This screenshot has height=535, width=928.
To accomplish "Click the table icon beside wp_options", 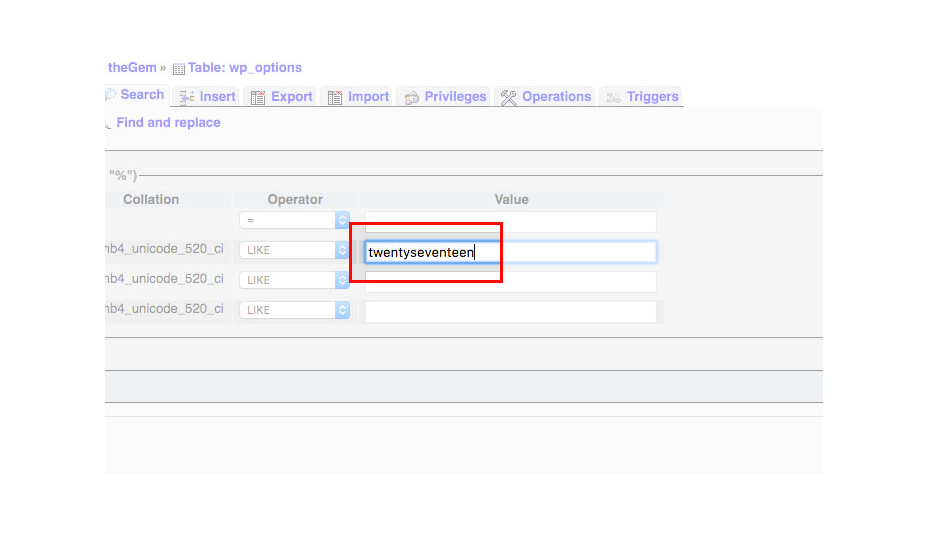I will pyautogui.click(x=179, y=69).
